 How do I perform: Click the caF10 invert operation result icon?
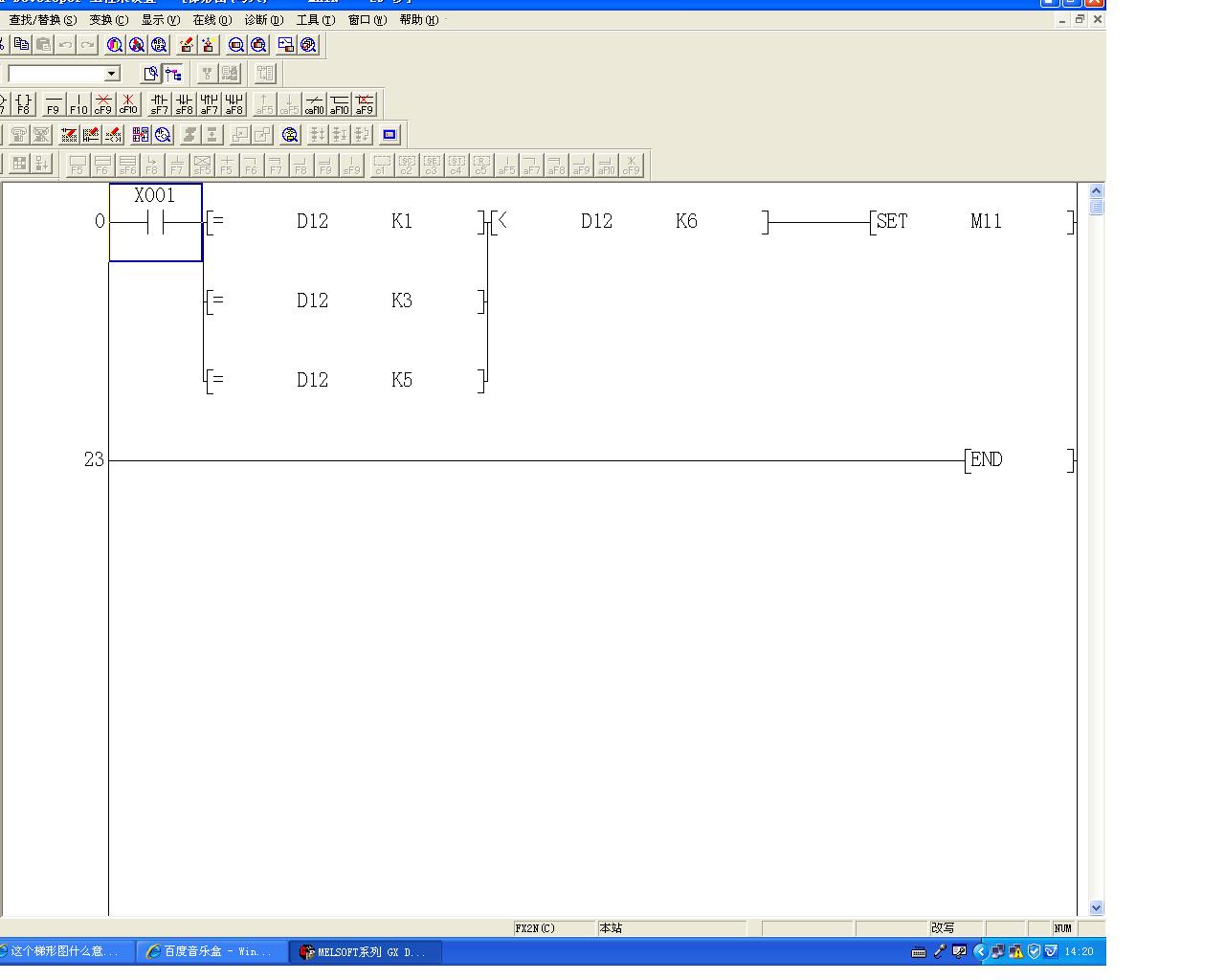click(x=314, y=103)
